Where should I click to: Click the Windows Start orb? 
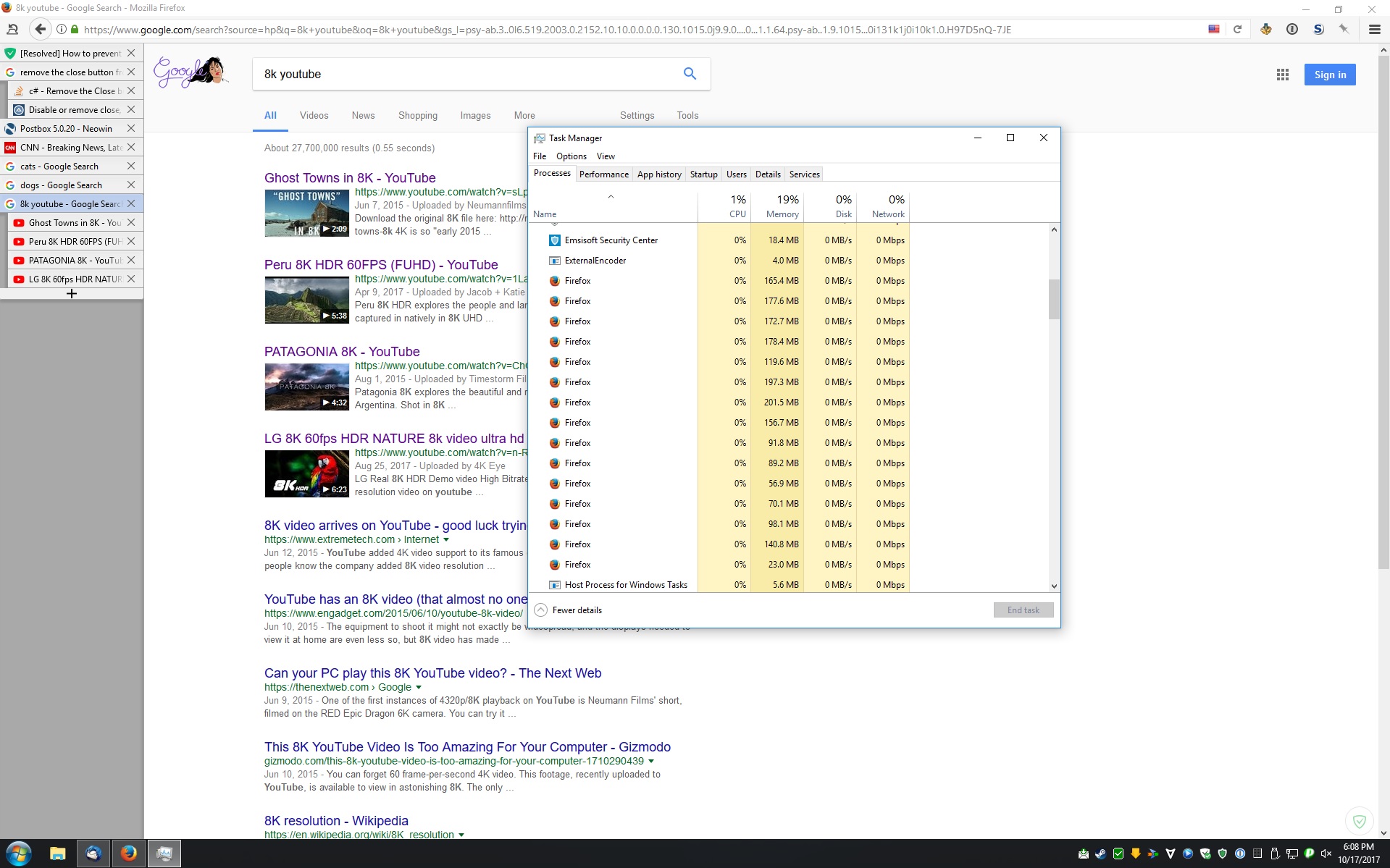tap(19, 854)
